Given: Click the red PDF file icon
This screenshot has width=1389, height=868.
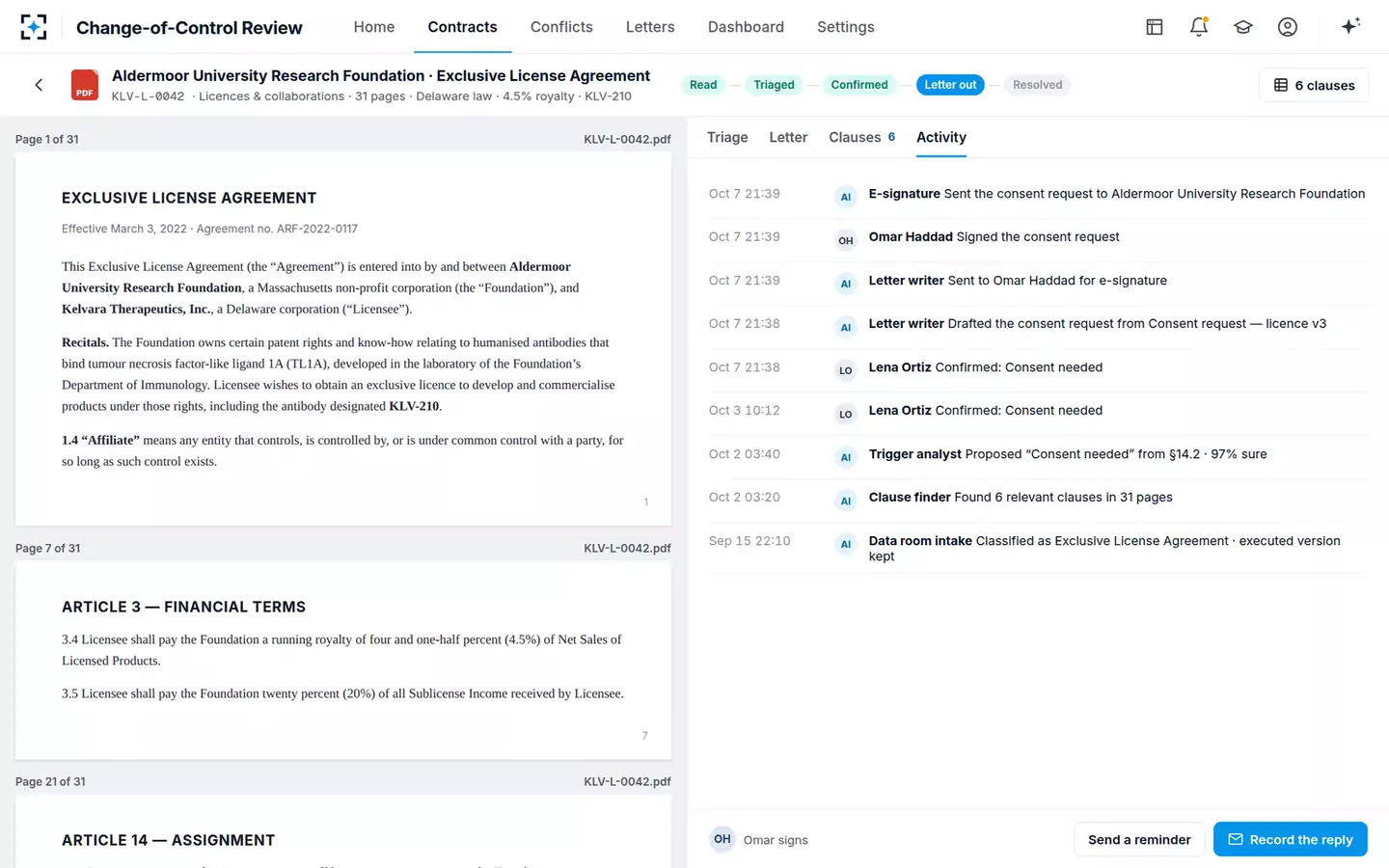Looking at the screenshot, I should (x=85, y=85).
